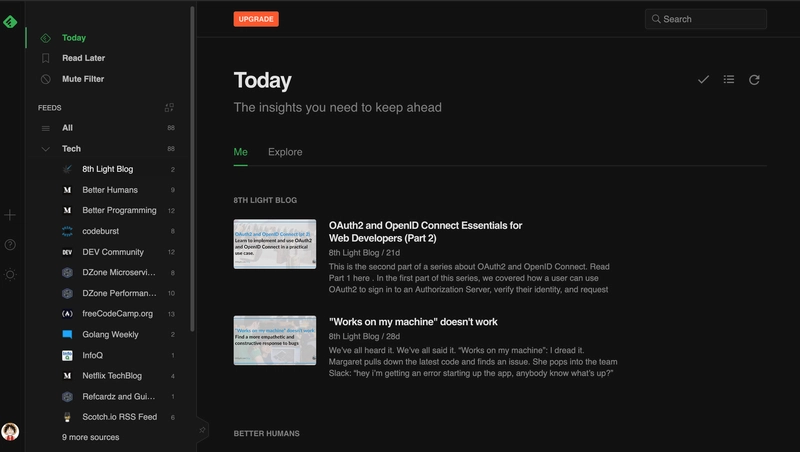The height and width of the screenshot is (452, 800).
Task: Select the DZone Performan... feed
Action: click(x=119, y=293)
